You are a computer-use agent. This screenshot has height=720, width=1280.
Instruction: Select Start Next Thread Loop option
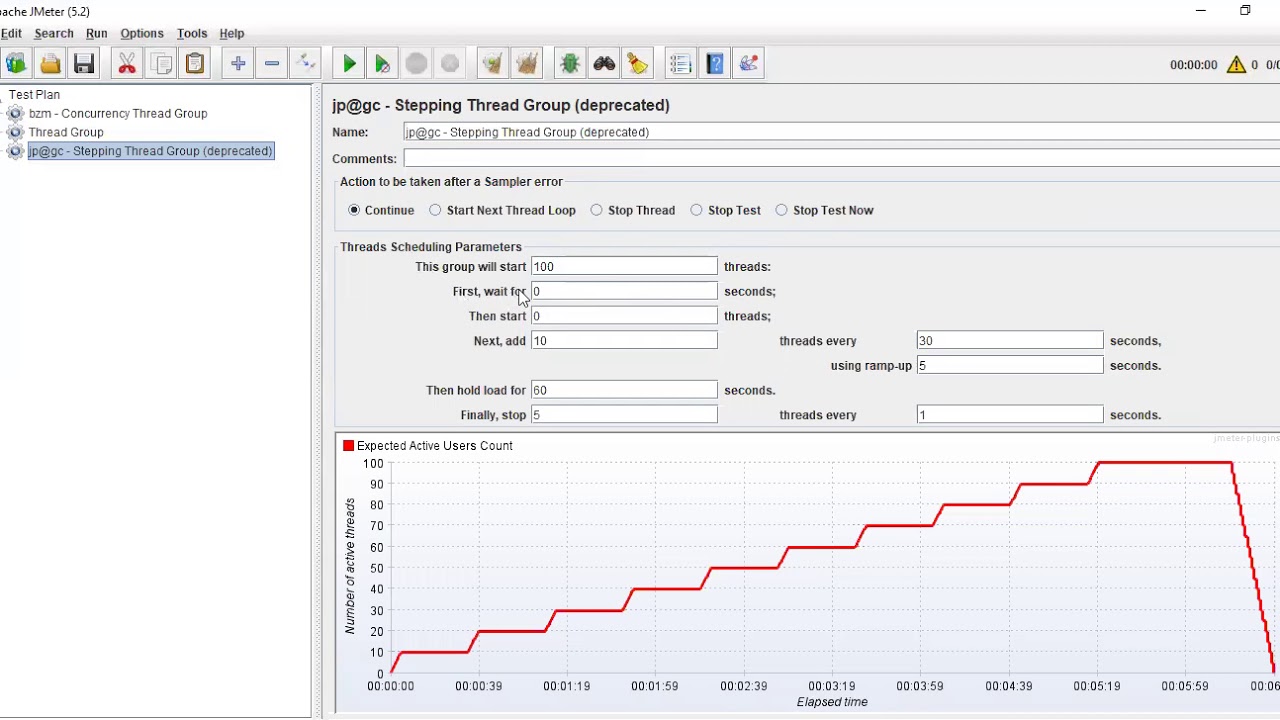pyautogui.click(x=435, y=210)
